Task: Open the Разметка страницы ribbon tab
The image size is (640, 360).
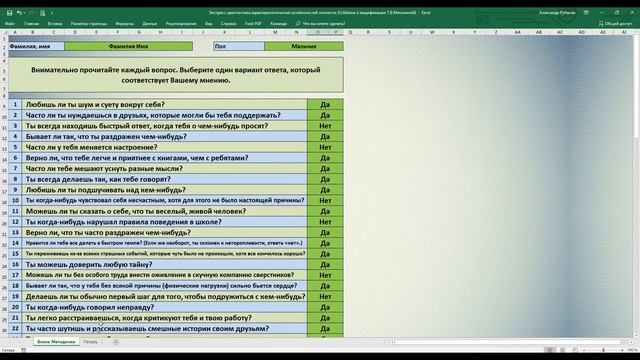Action: pos(89,24)
